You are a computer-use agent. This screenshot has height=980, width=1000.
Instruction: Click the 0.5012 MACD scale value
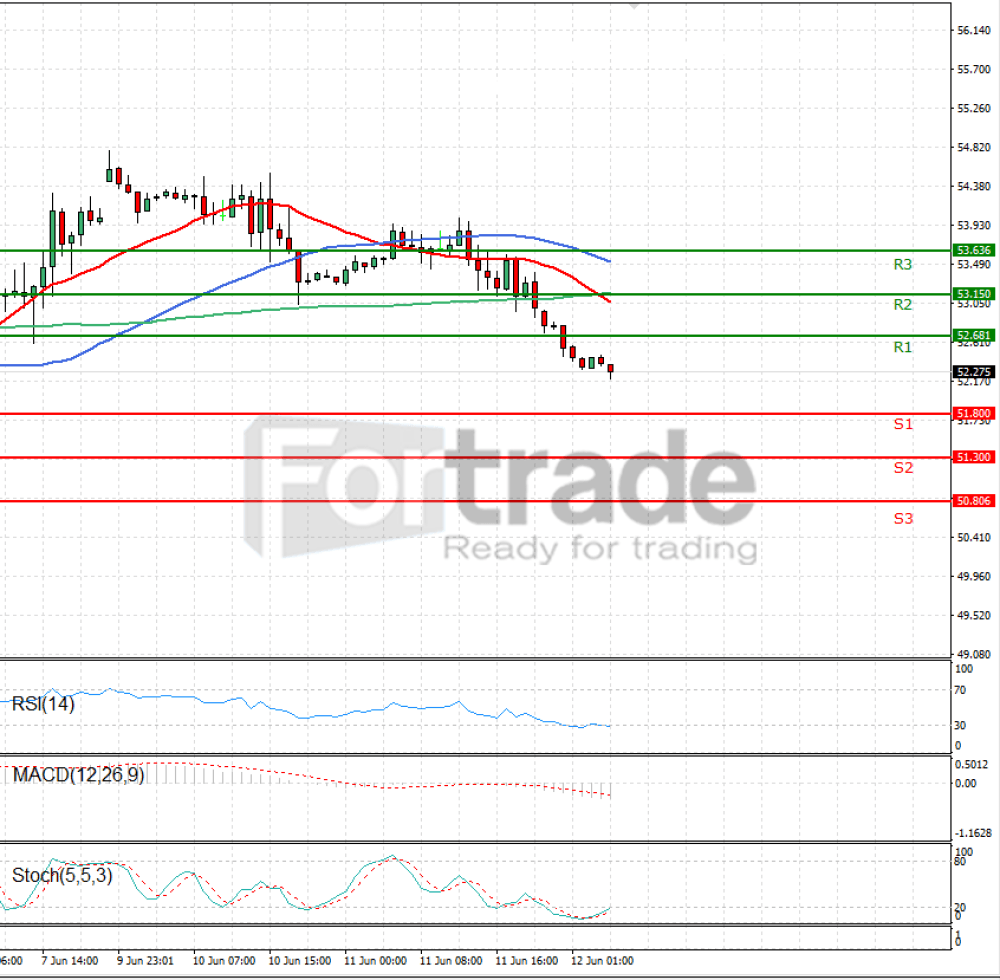click(x=973, y=764)
